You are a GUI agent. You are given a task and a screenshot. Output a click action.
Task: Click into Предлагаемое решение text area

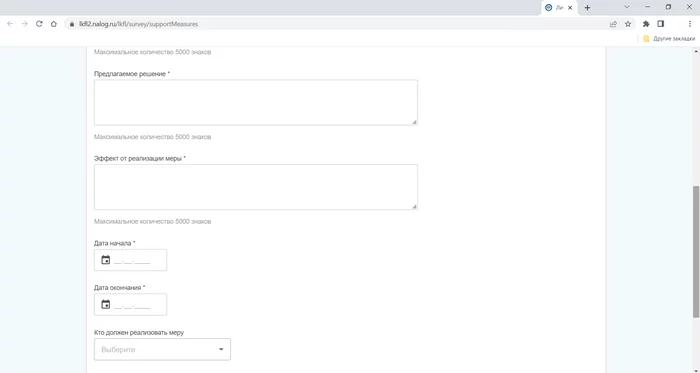pos(256,103)
